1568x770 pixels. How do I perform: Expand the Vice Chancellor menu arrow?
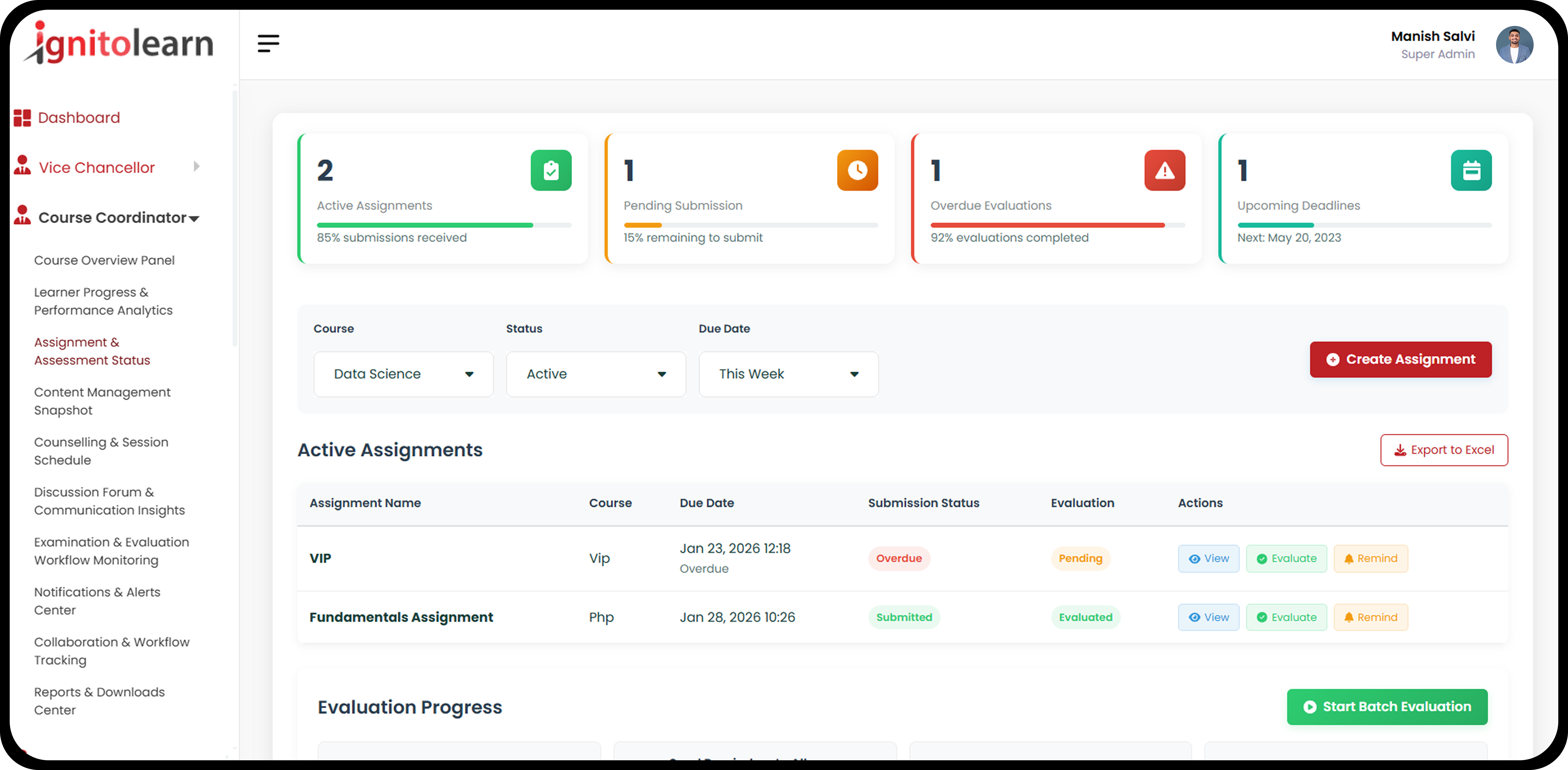coord(196,167)
